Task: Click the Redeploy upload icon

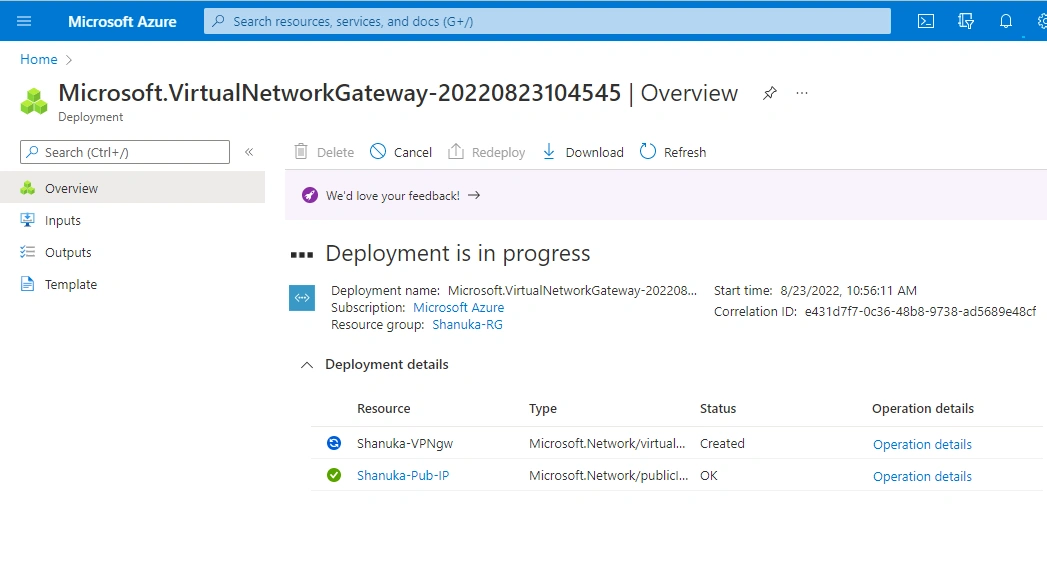Action: (455, 152)
